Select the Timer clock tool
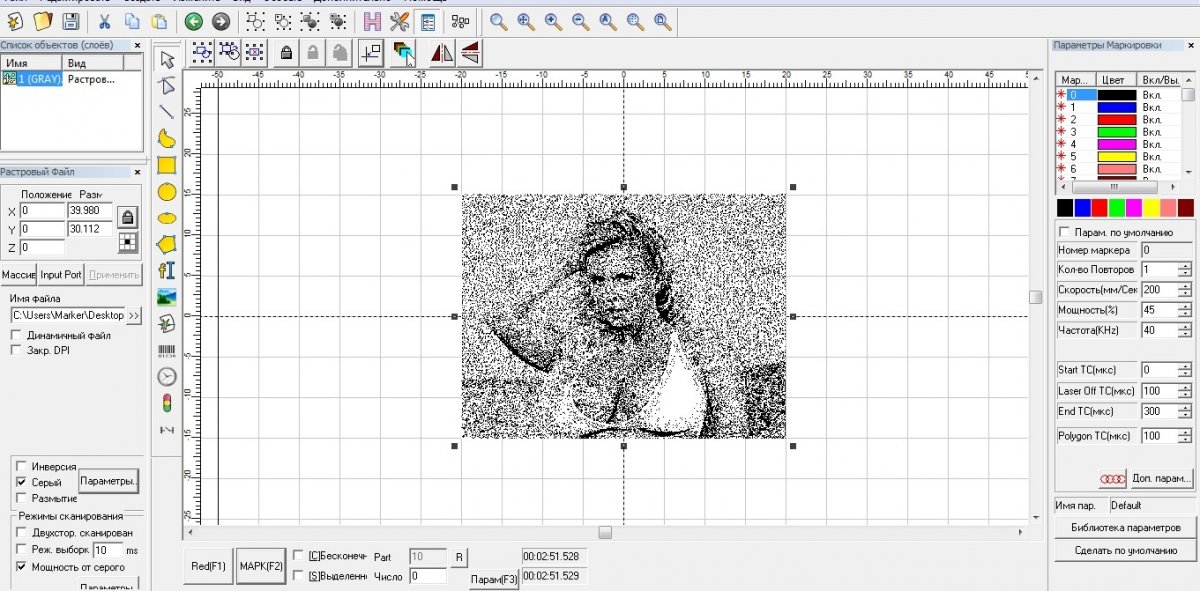The height and width of the screenshot is (591, 1200). [x=167, y=377]
